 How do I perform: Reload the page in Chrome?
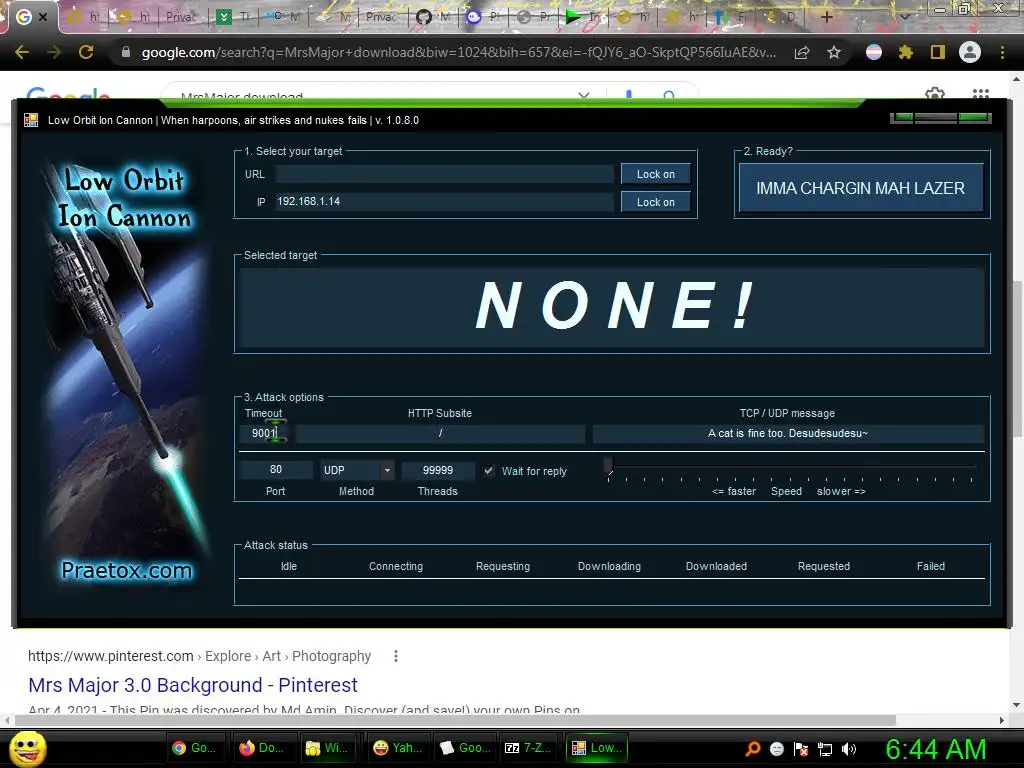point(86,52)
